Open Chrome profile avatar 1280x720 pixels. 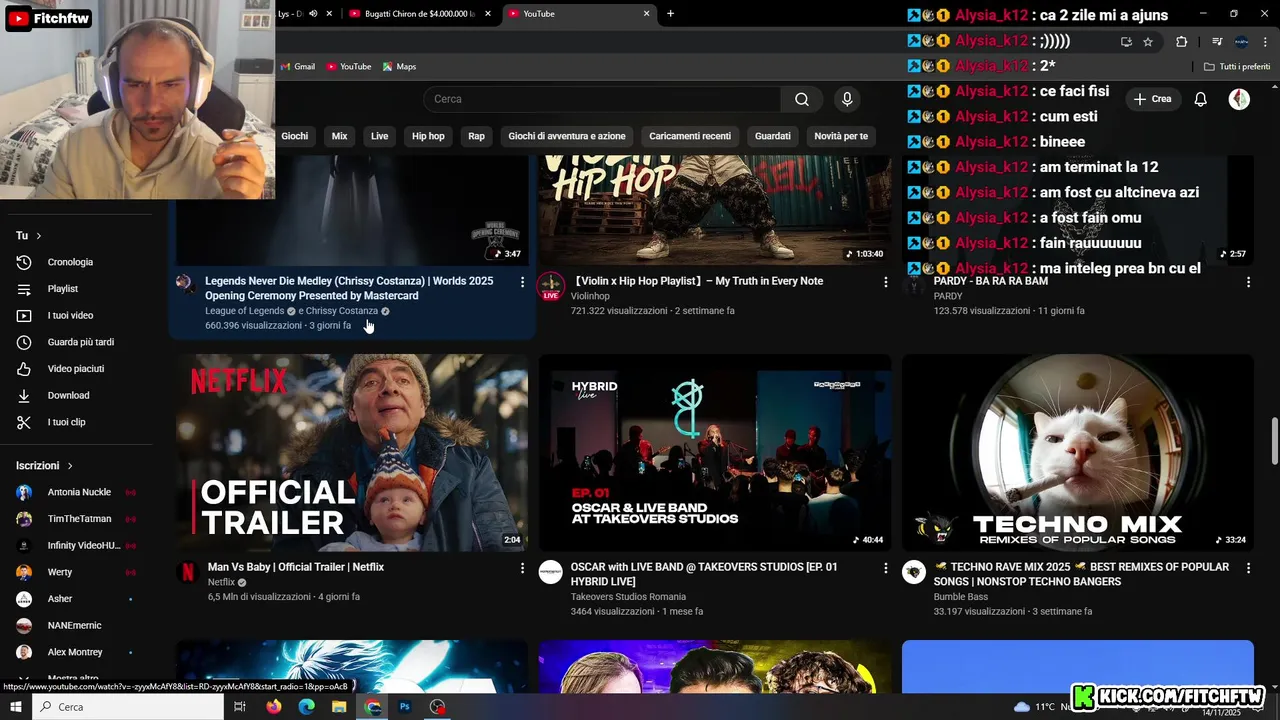pos(1241,42)
